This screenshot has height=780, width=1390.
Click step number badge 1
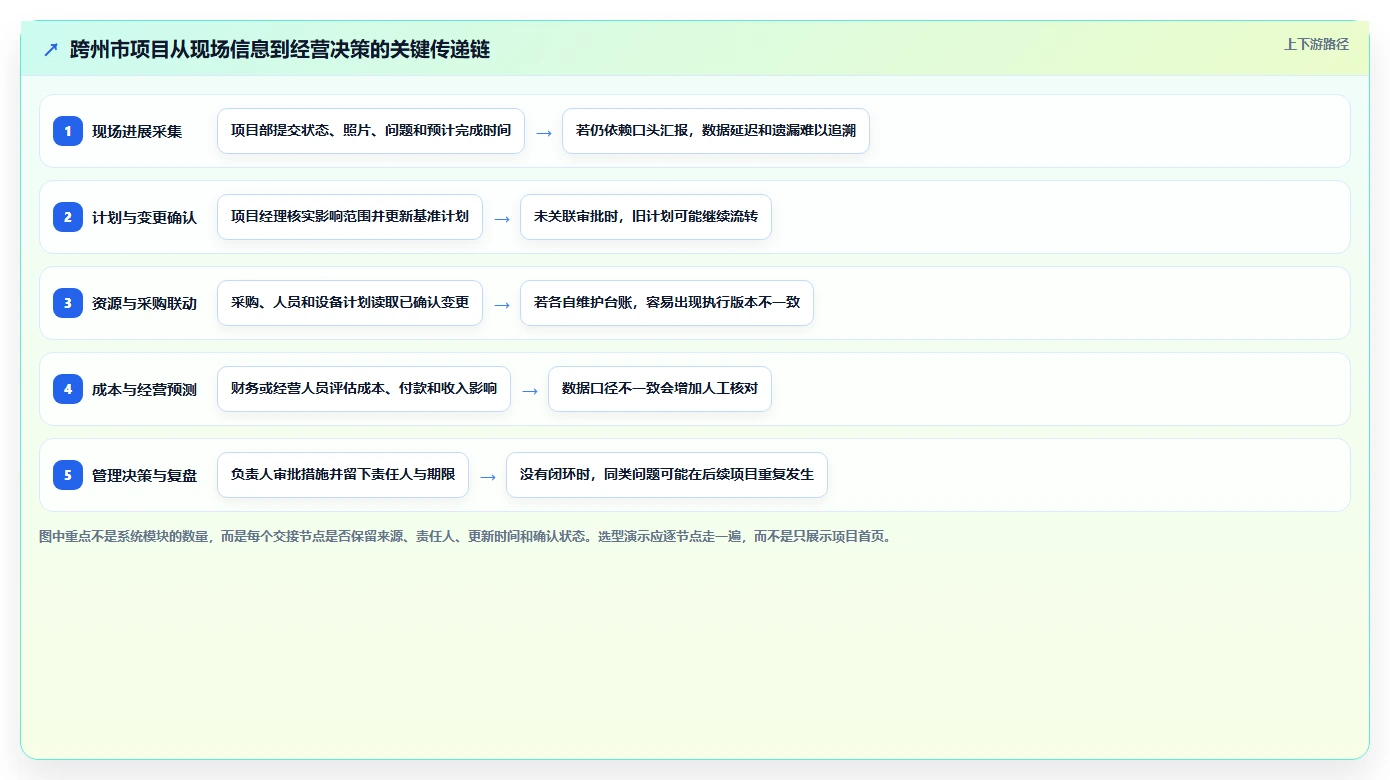click(68, 131)
